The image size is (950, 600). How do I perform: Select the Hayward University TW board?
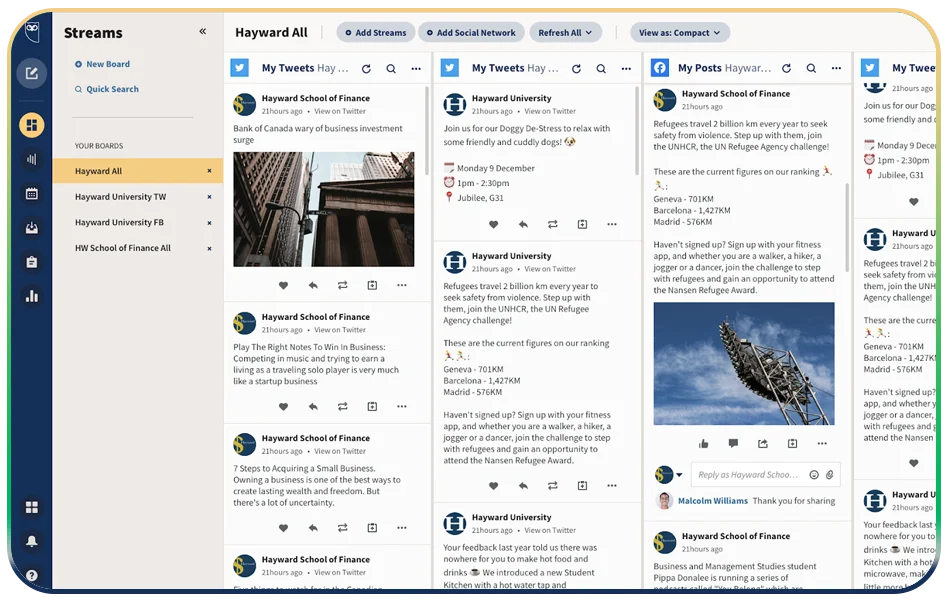pos(138,196)
